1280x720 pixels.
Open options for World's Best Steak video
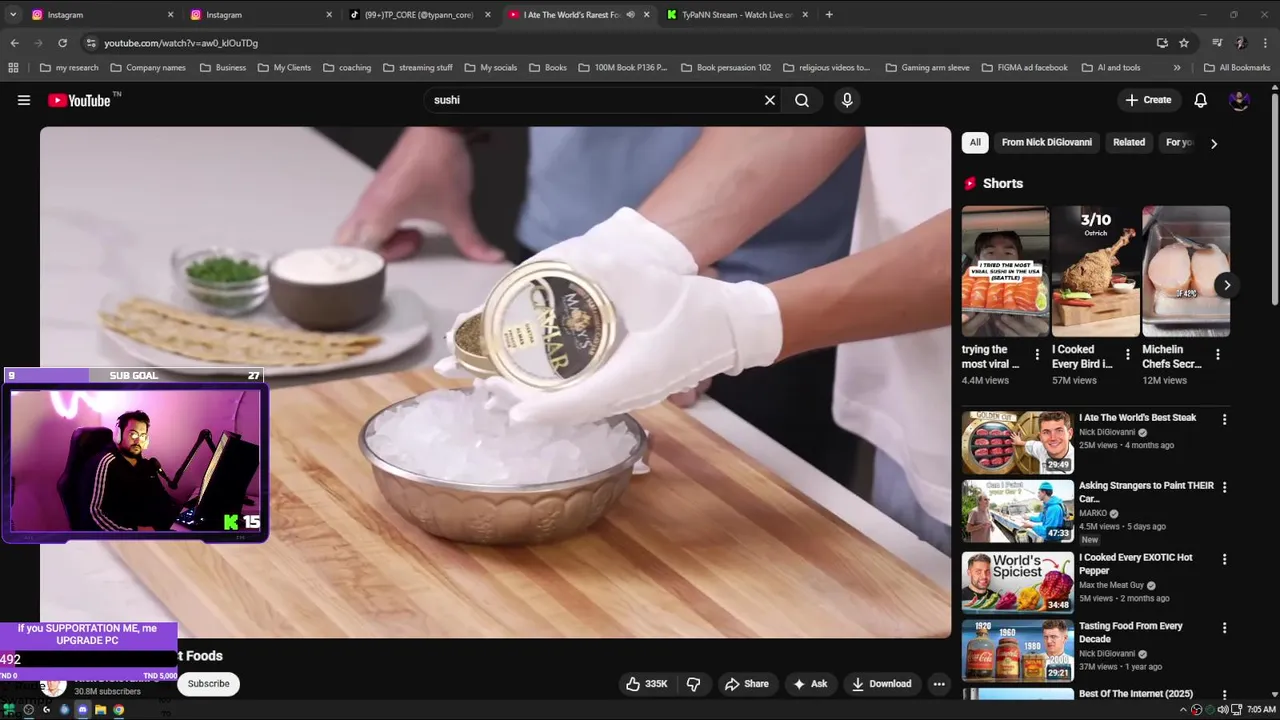click(x=1224, y=420)
